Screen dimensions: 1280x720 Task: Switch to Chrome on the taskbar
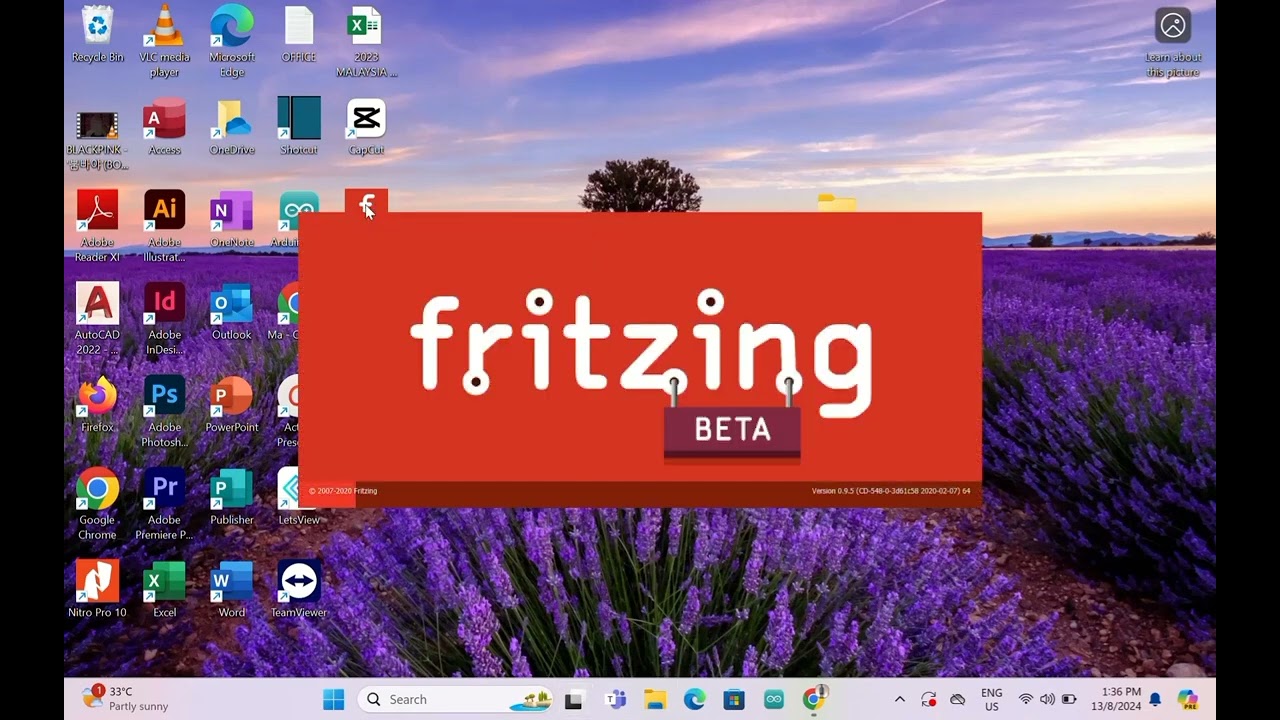tap(815, 699)
